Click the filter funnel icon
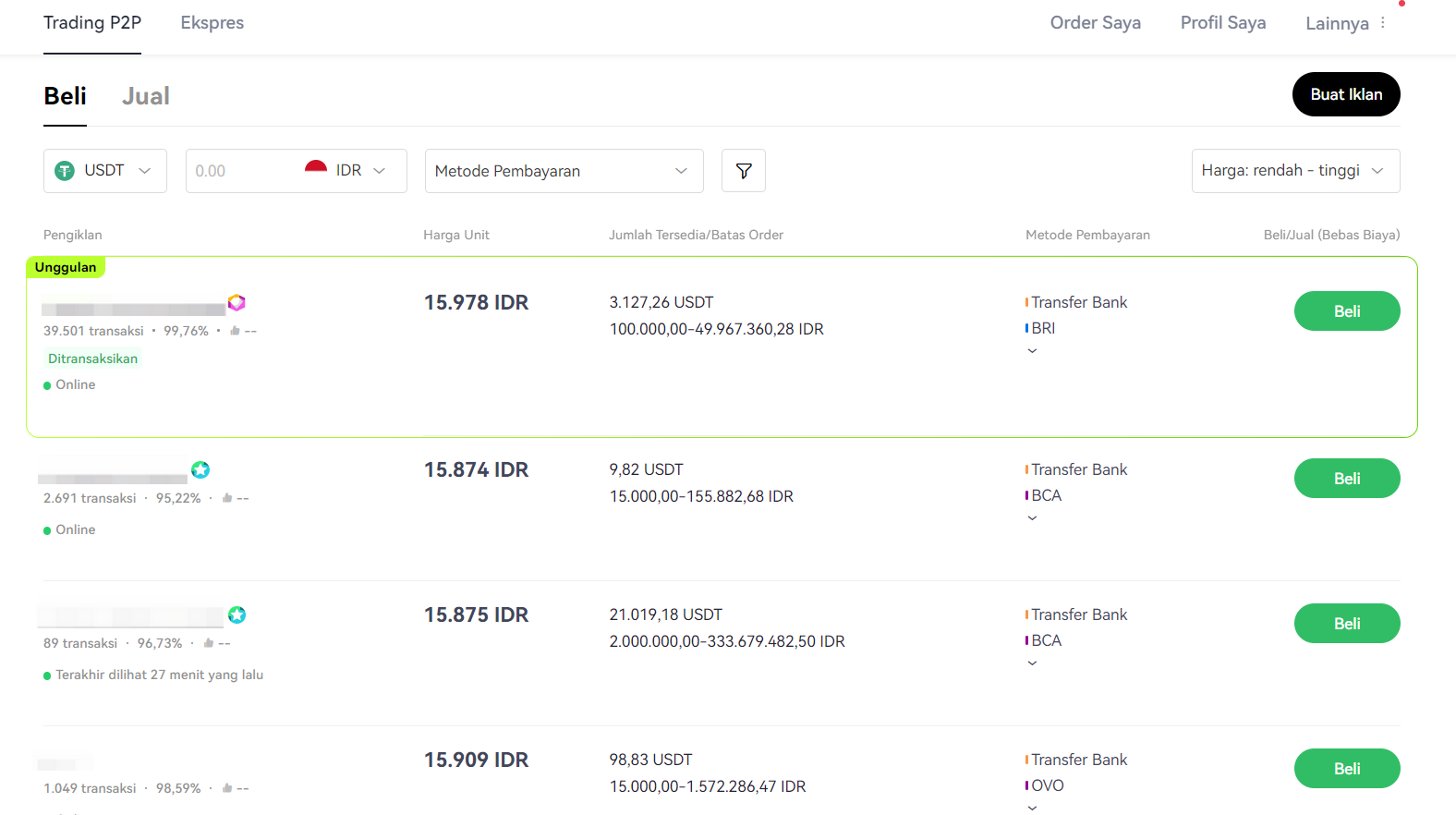Viewport: 1456px width, 815px height. pyautogui.click(x=744, y=171)
